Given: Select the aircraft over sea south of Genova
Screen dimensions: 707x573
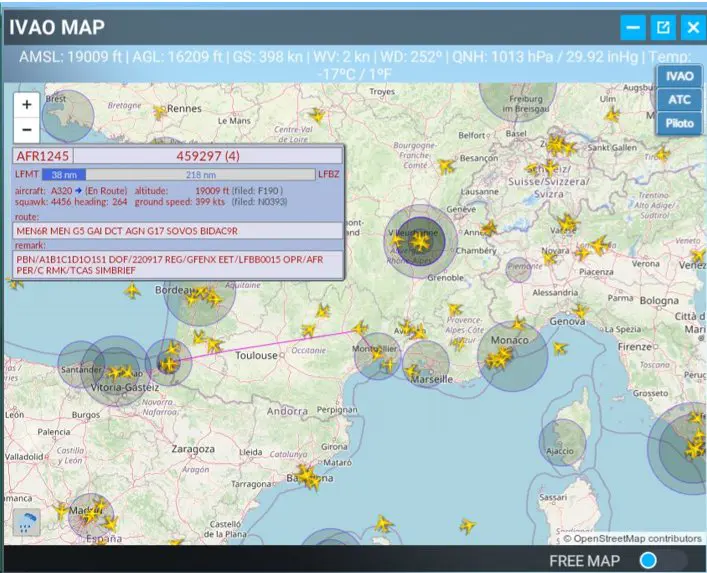Looking at the screenshot, I should point(560,348).
